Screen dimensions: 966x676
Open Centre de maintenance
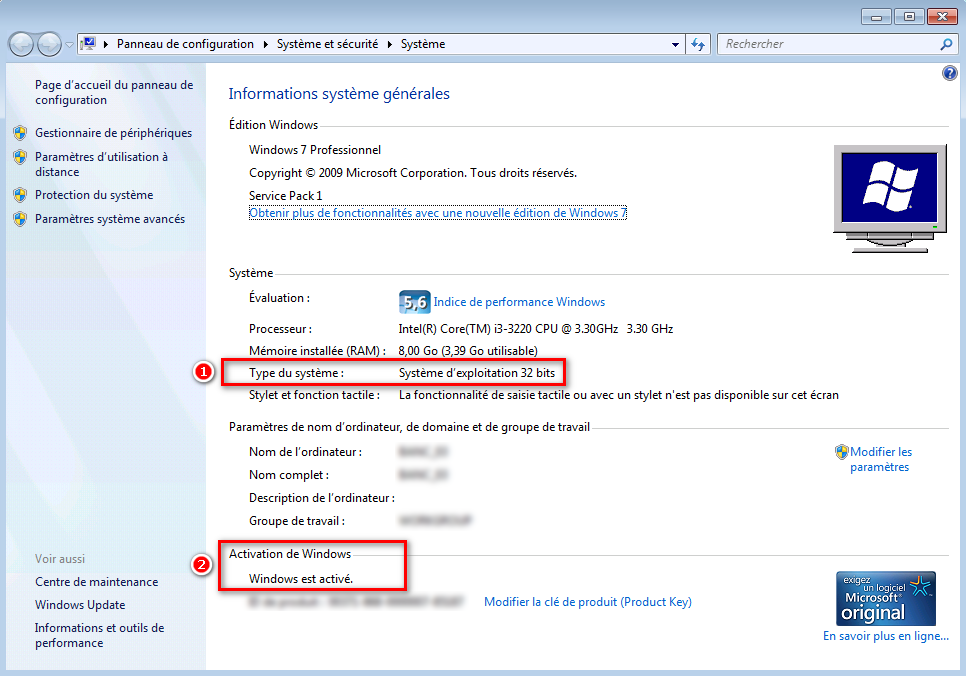[x=97, y=582]
